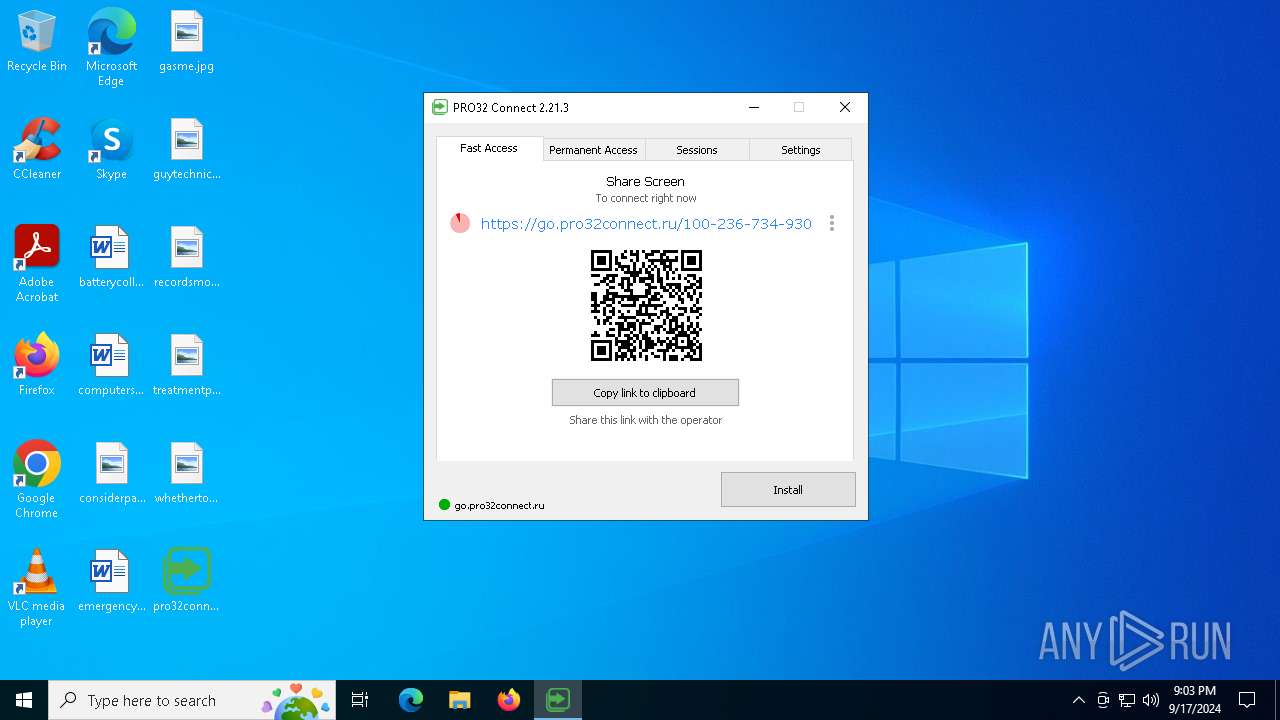Select the recordsmo image file icon
The image size is (1280, 720).
click(x=186, y=258)
